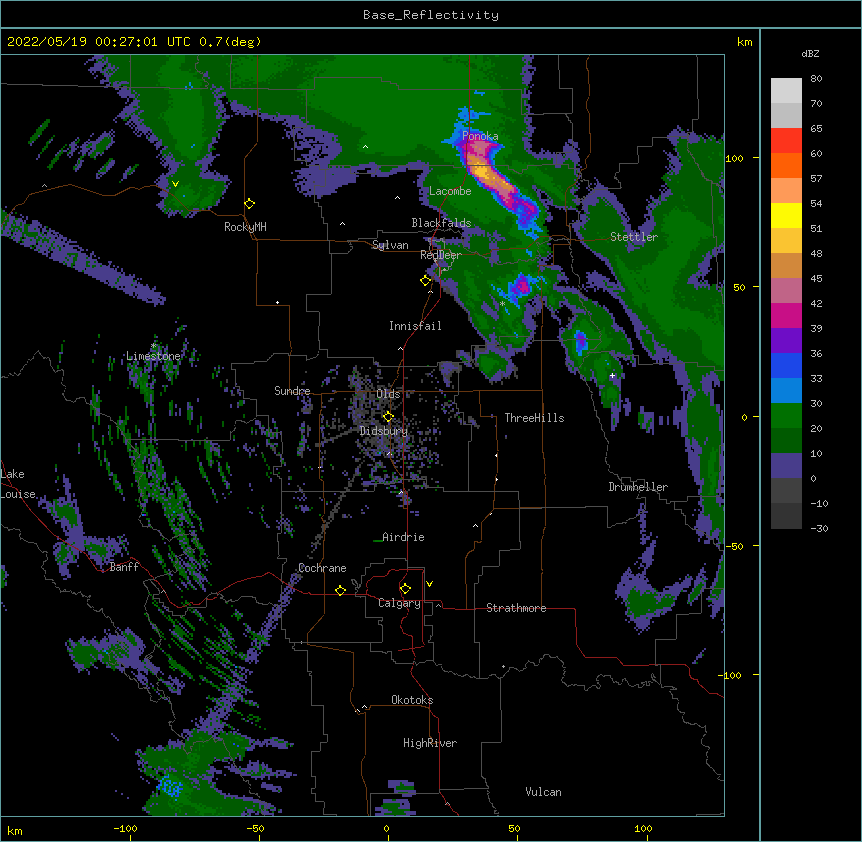Click the Vulcan label
The width and height of the screenshot is (862, 842).
(543, 792)
